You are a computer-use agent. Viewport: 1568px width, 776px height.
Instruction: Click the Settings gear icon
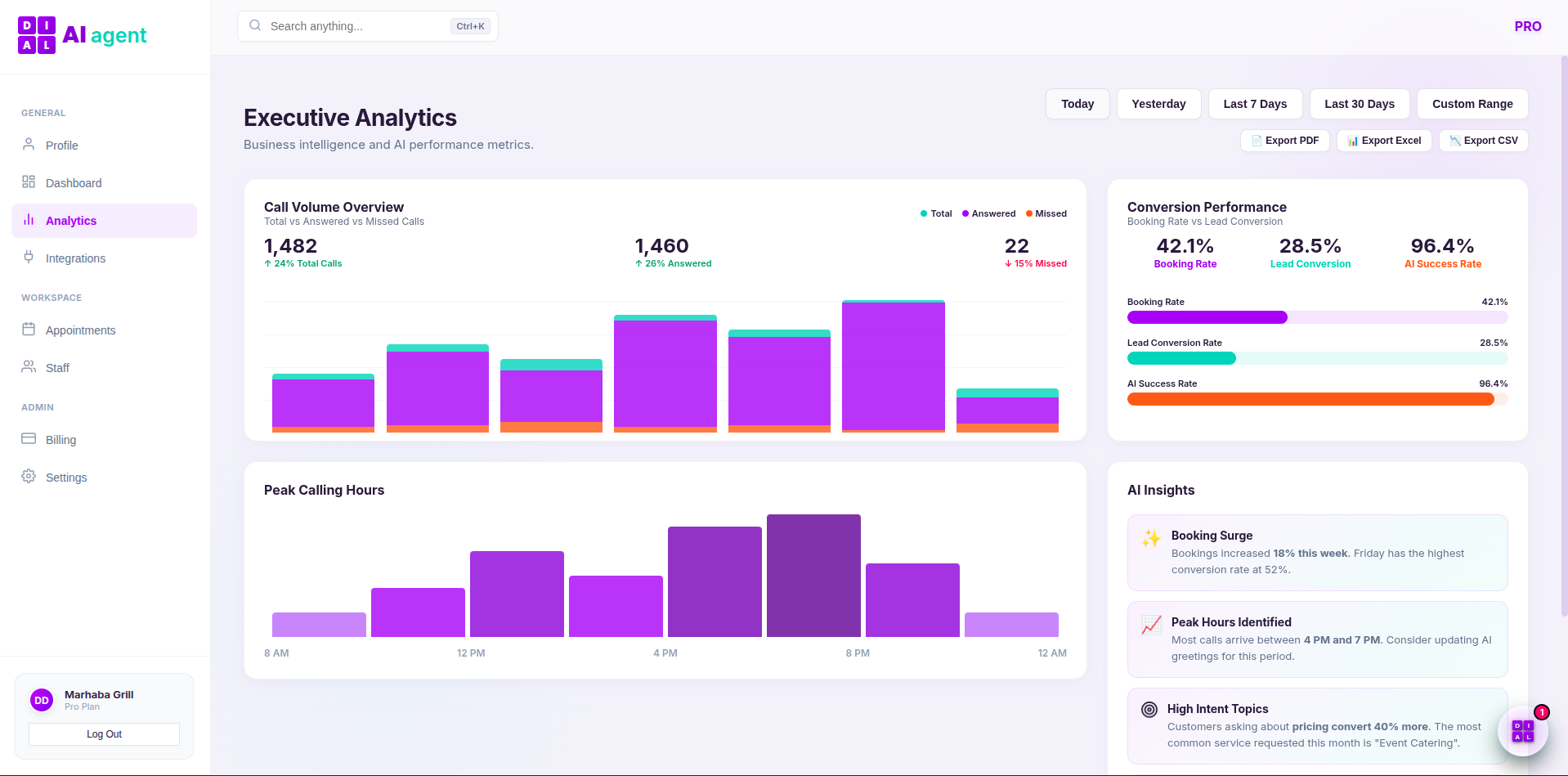[29, 477]
